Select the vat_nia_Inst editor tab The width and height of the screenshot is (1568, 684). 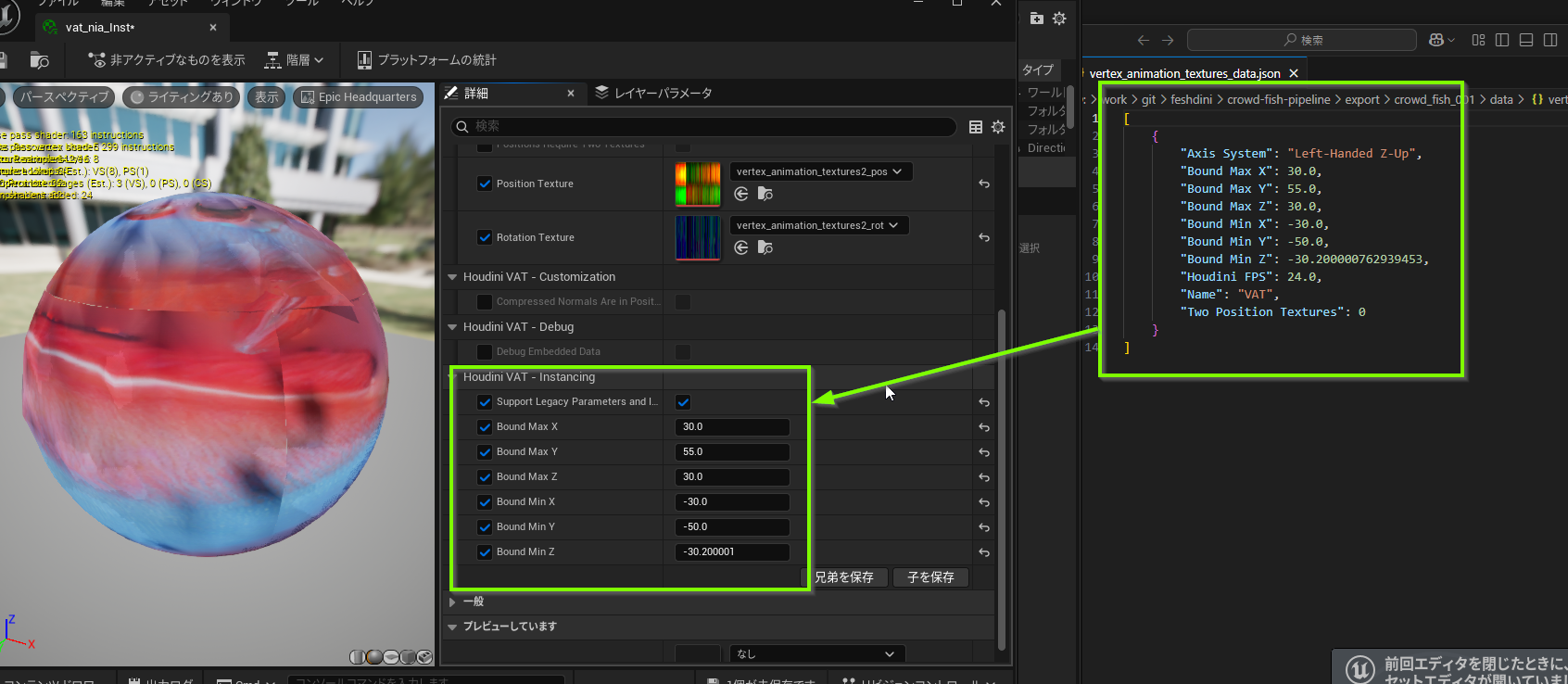130,28
